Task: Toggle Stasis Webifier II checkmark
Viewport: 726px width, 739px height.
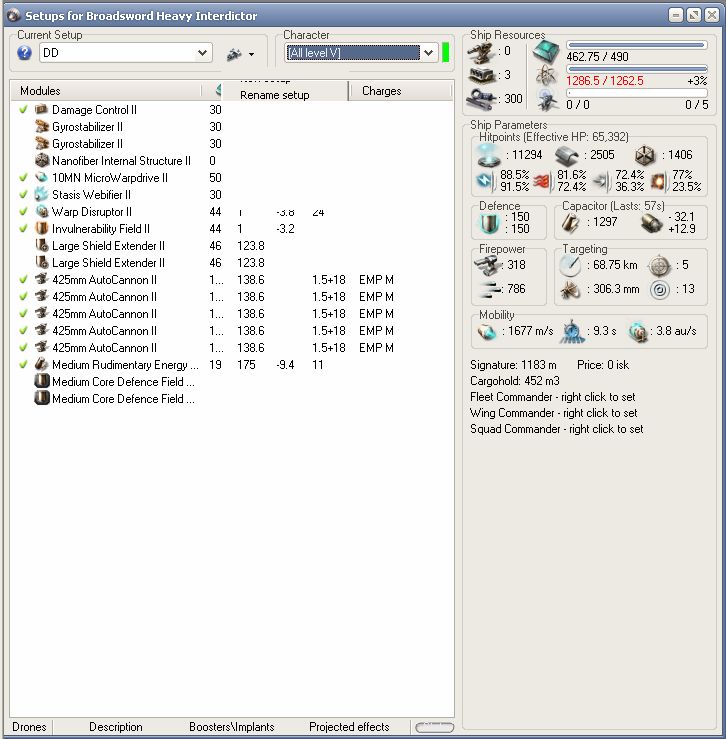Action: (23, 194)
